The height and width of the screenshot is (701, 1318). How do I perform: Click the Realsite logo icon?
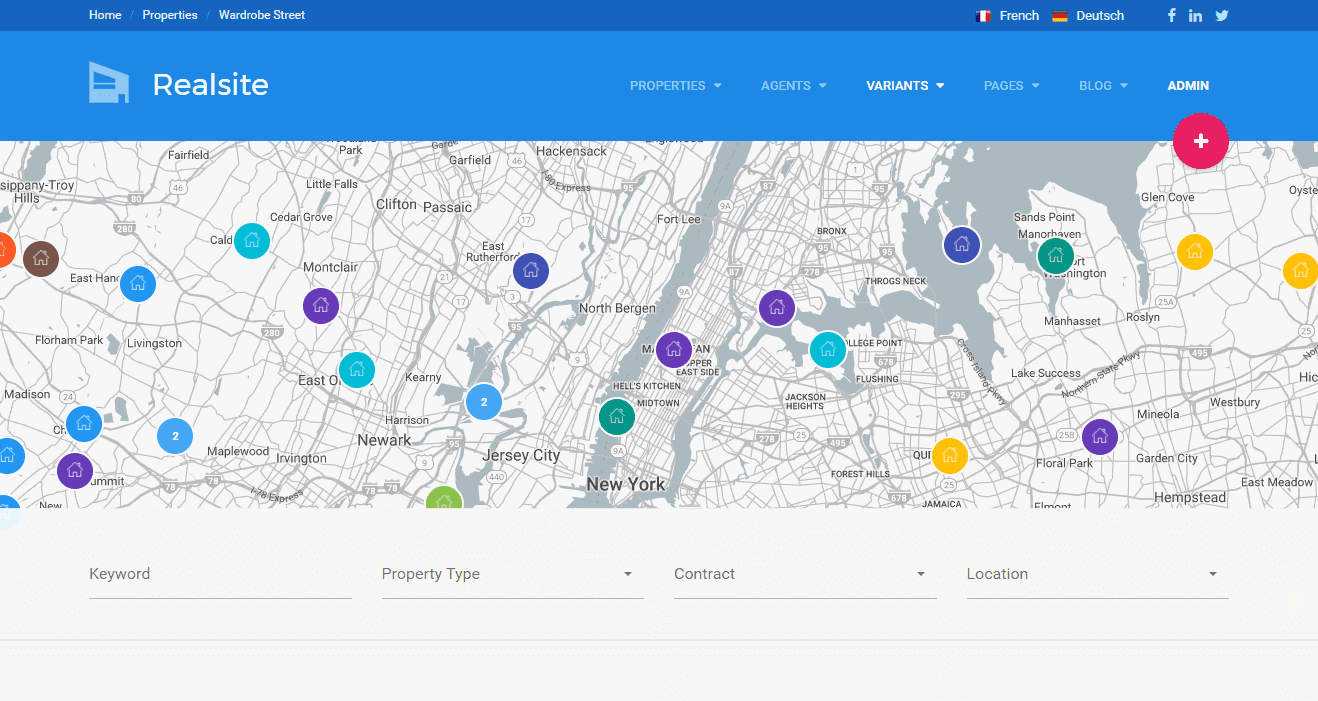[109, 83]
